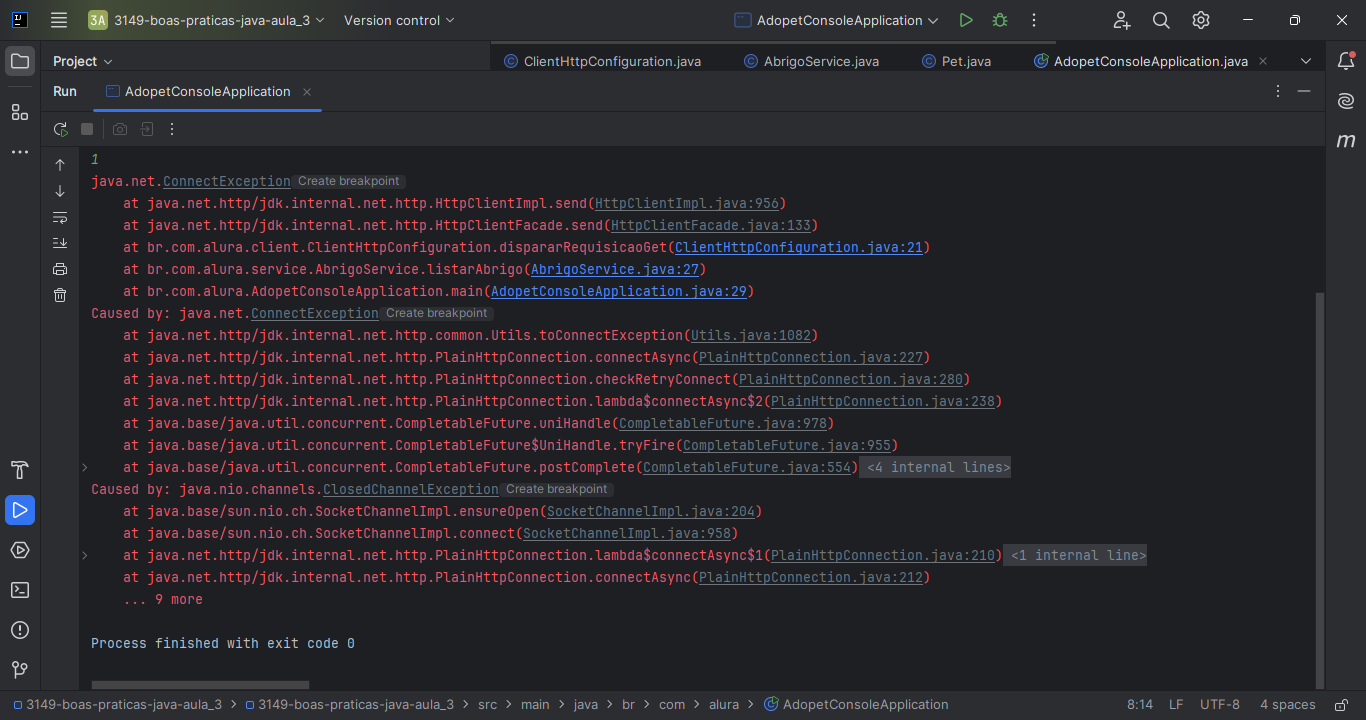Expand the 1 internal line fold
Image resolution: width=1366 pixels, height=720 pixels.
click(x=1075, y=555)
